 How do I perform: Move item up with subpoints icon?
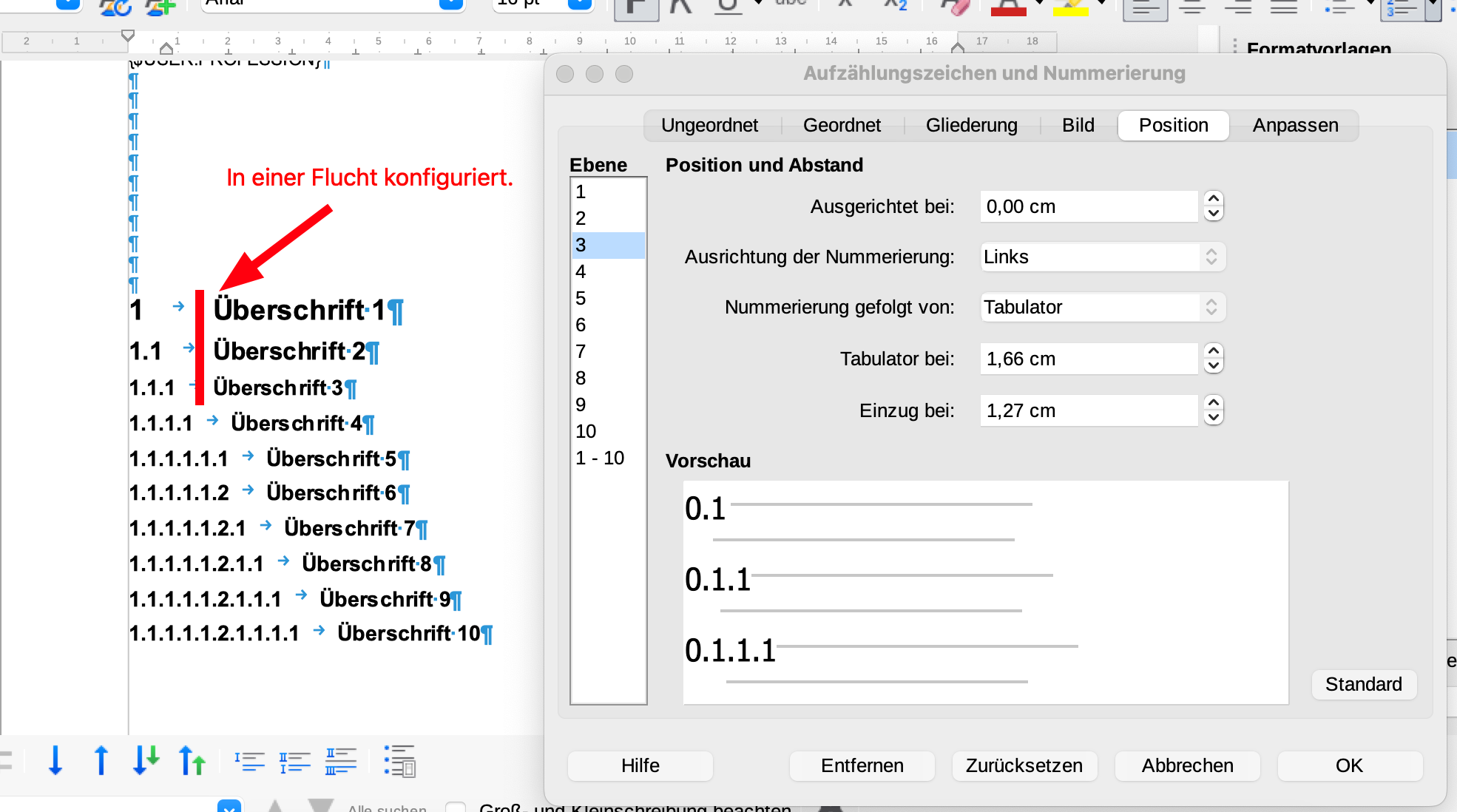[x=192, y=761]
